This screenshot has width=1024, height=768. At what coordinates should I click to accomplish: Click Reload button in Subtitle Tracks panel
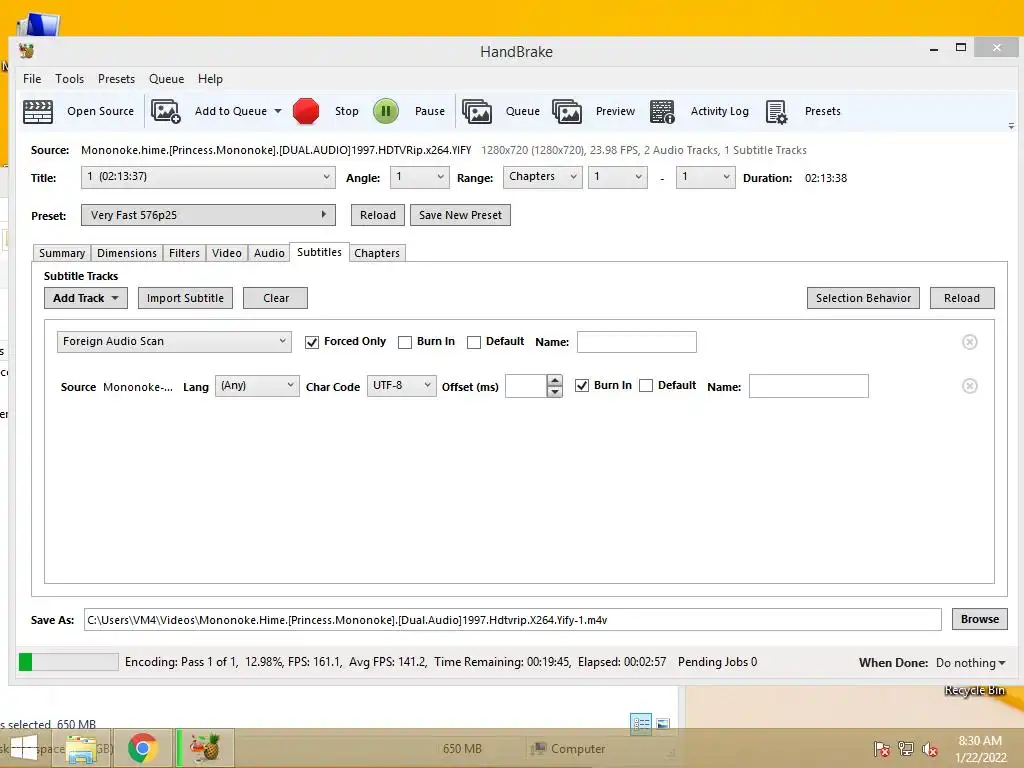pos(962,298)
